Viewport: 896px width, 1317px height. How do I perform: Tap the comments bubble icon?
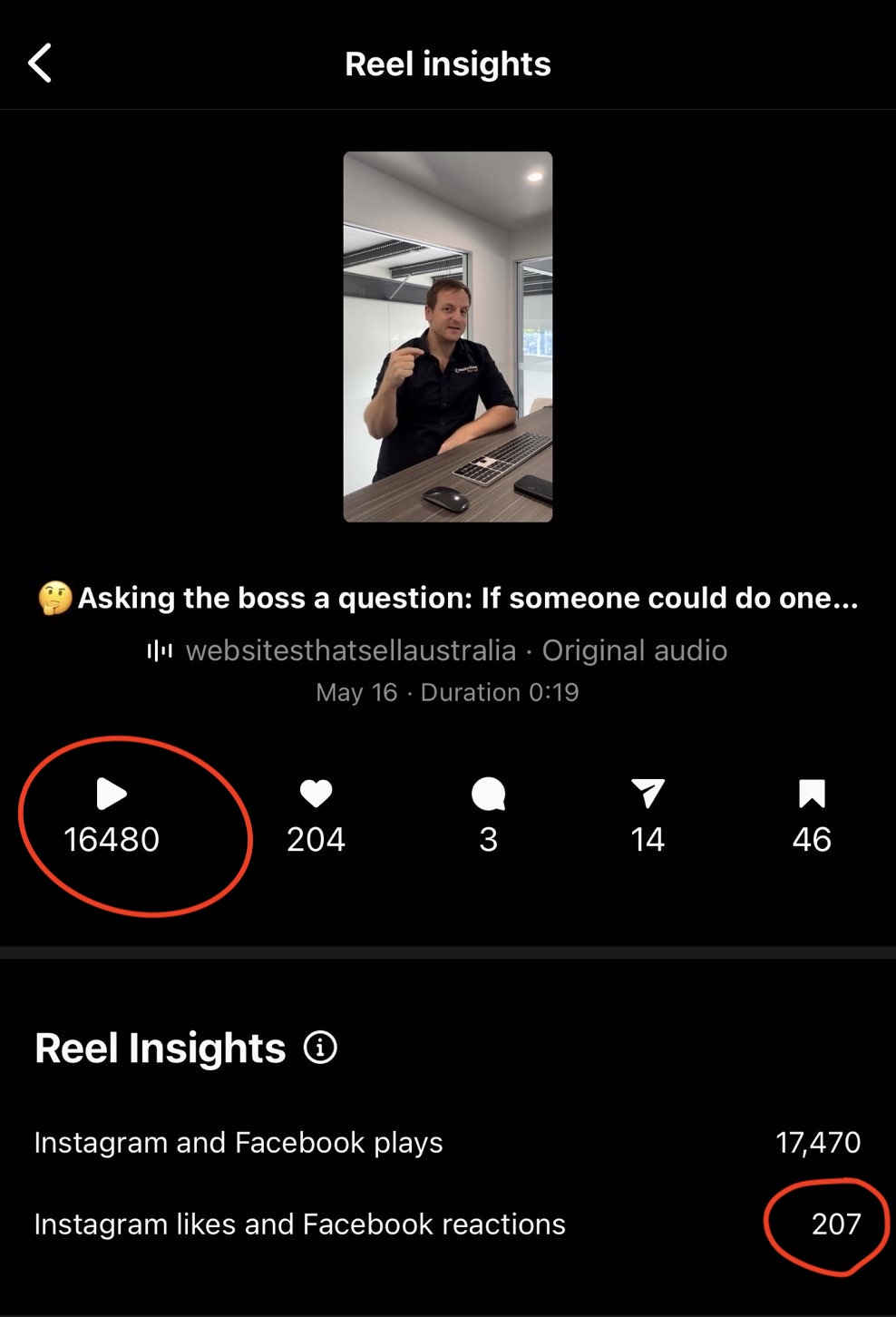click(488, 794)
